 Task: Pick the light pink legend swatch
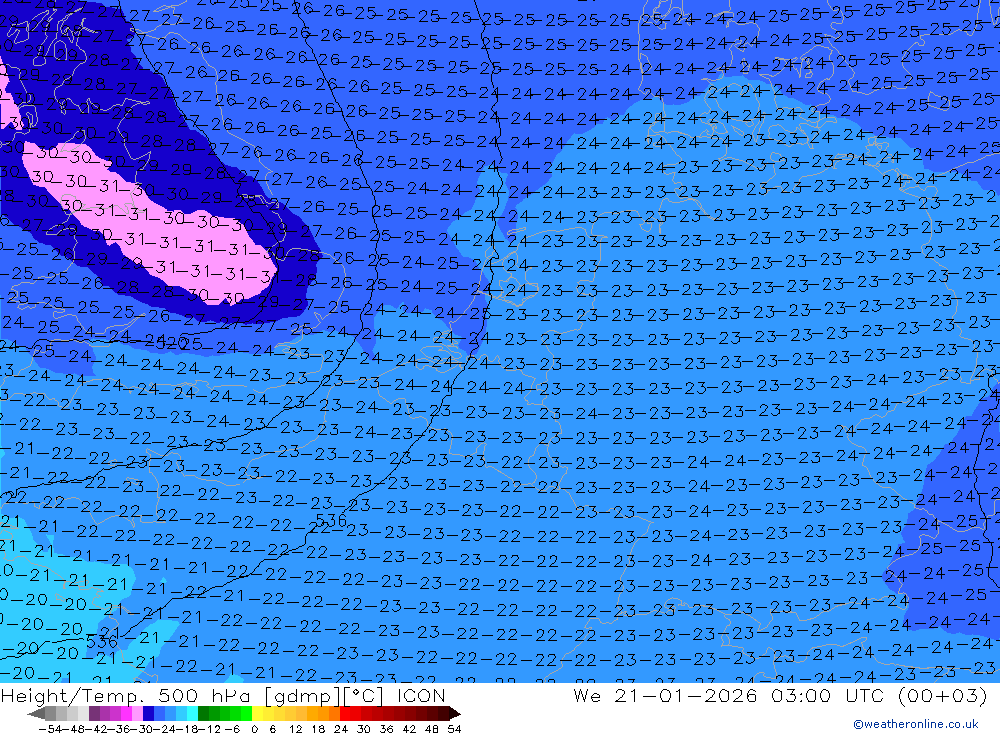(x=137, y=714)
